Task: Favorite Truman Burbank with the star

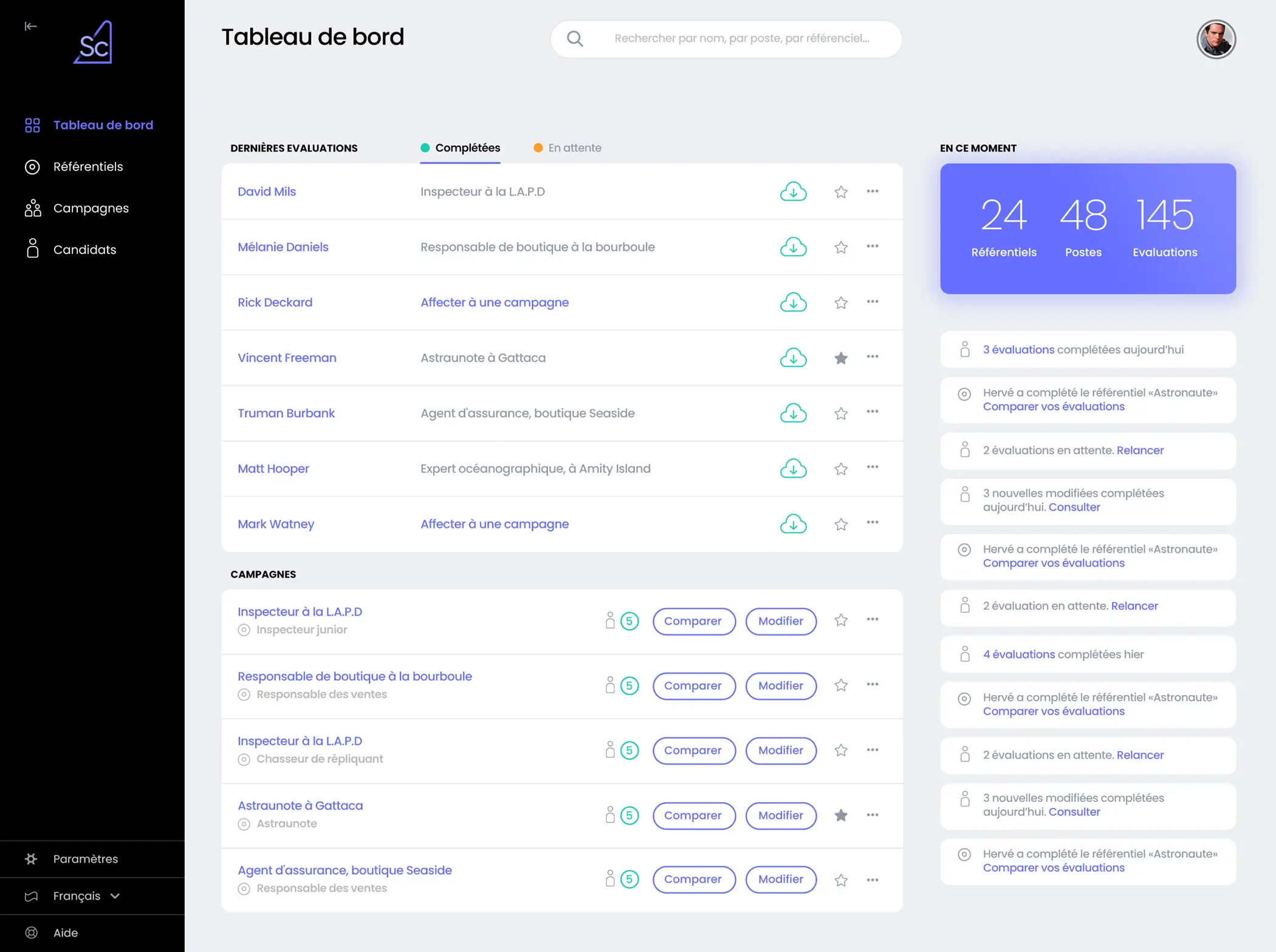Action: point(840,413)
